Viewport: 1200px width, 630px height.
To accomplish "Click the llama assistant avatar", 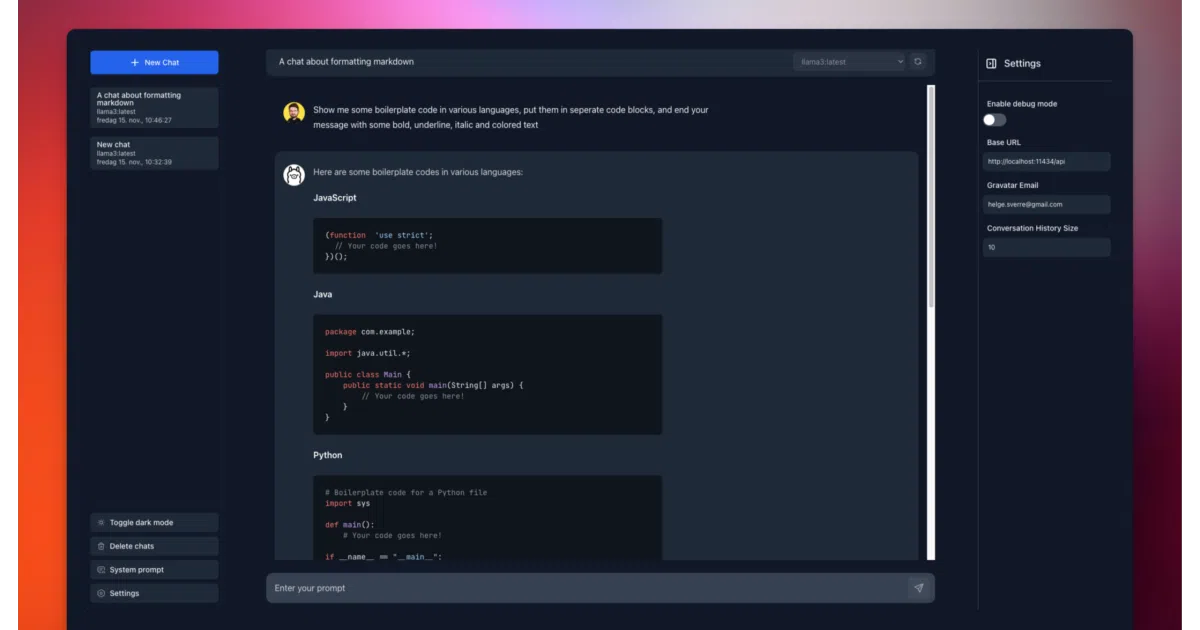I will pyautogui.click(x=294, y=175).
